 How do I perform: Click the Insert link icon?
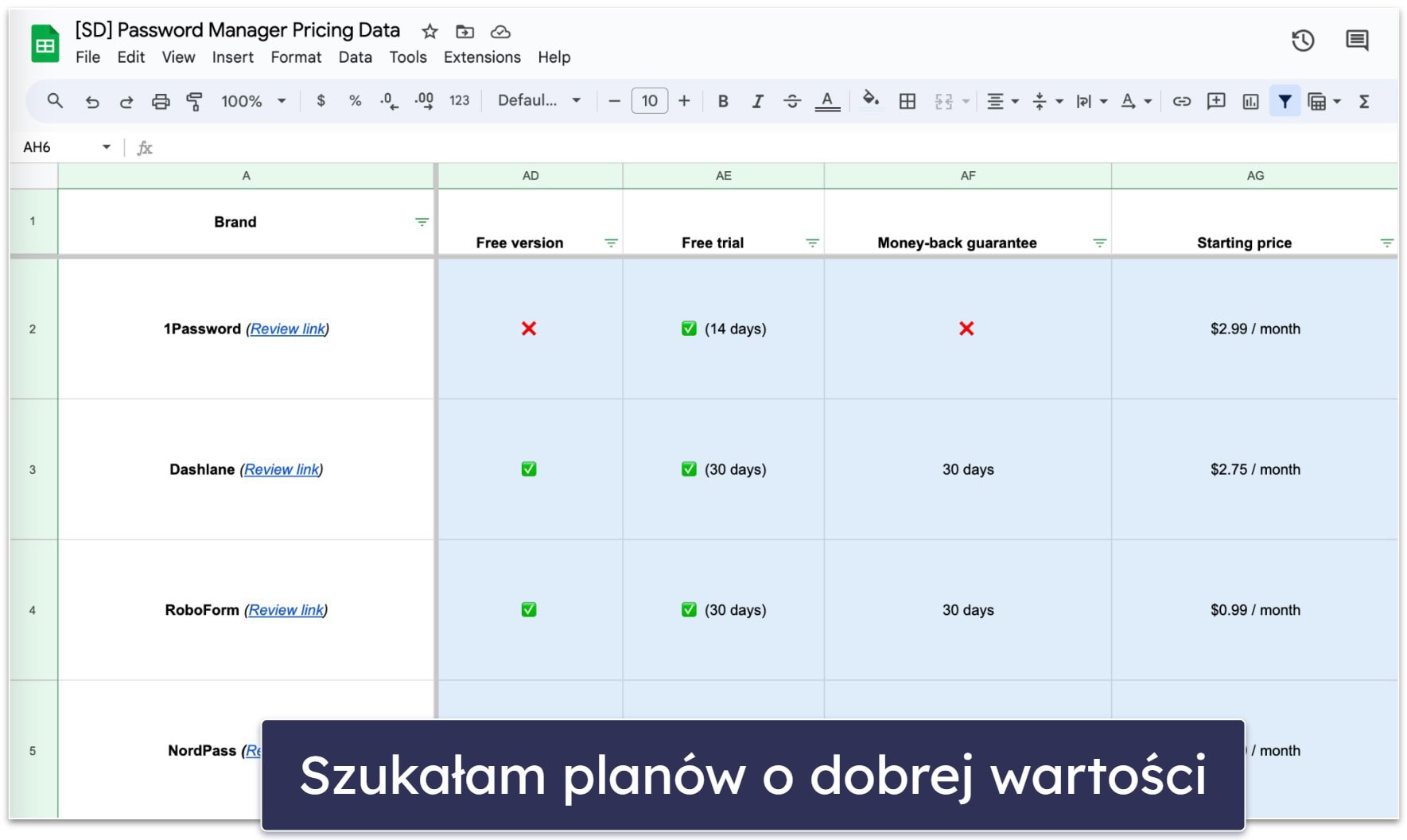[1182, 101]
